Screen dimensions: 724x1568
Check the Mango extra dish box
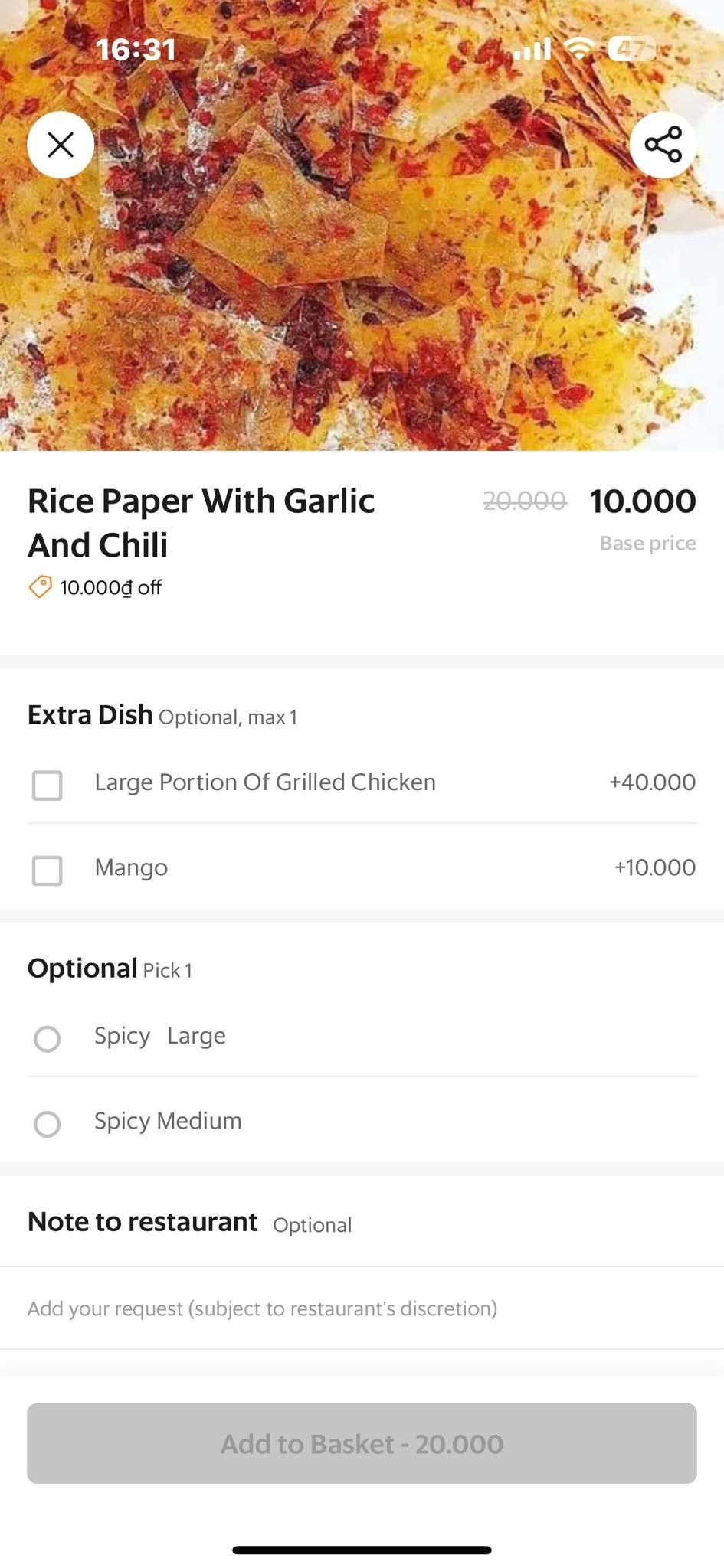48,870
